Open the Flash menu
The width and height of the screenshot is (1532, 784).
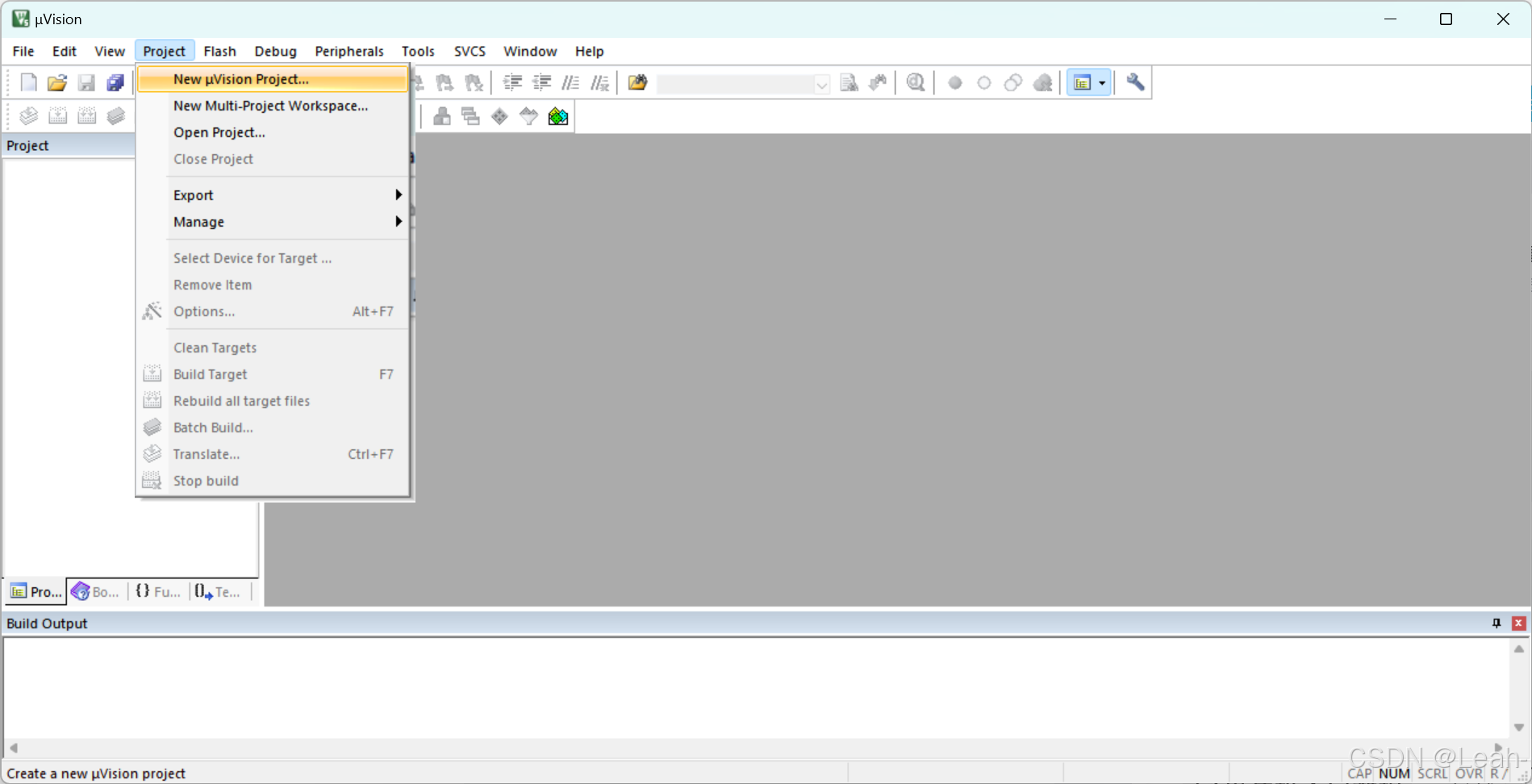point(219,51)
